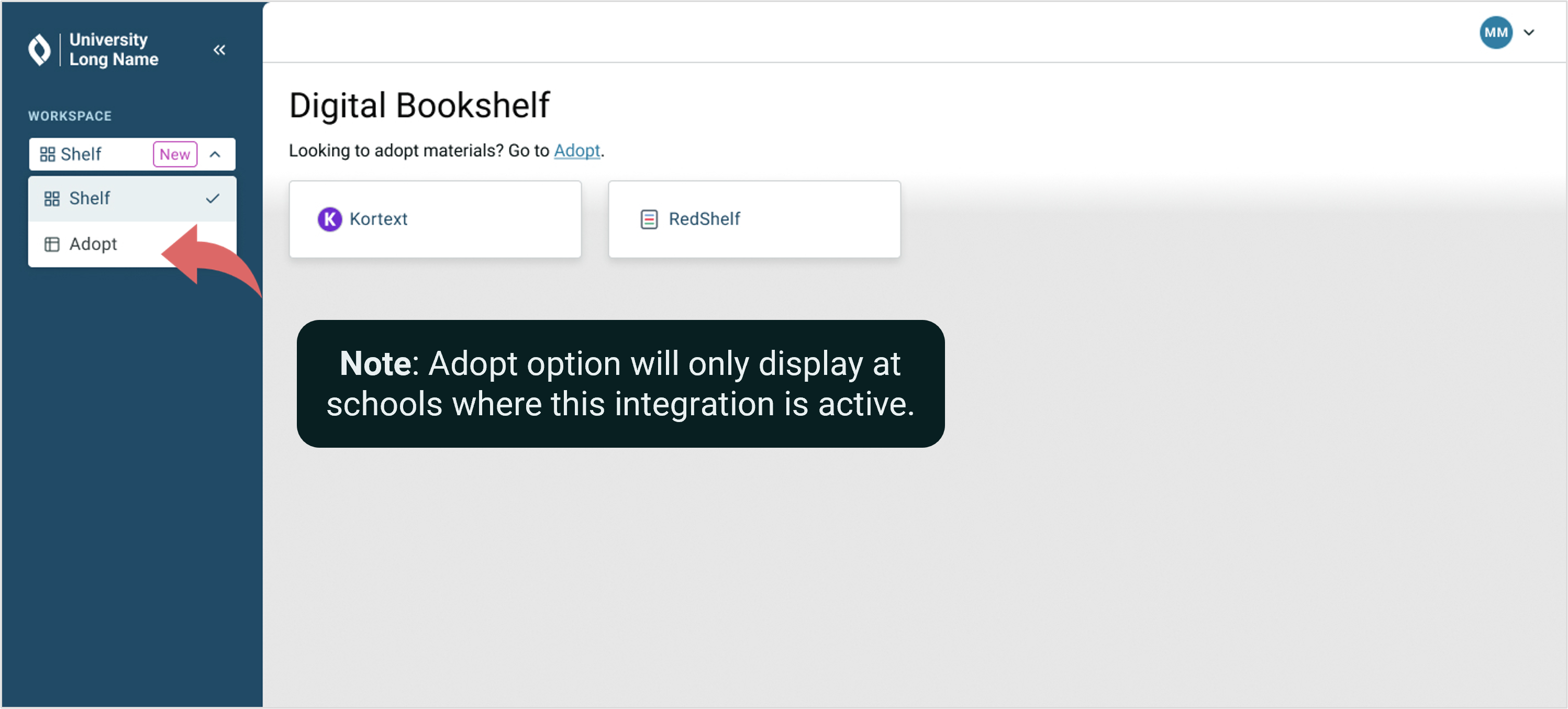This screenshot has height=709, width=1568.
Task: Click the Shelf grid icon in dropdown list
Action: pyautogui.click(x=52, y=198)
